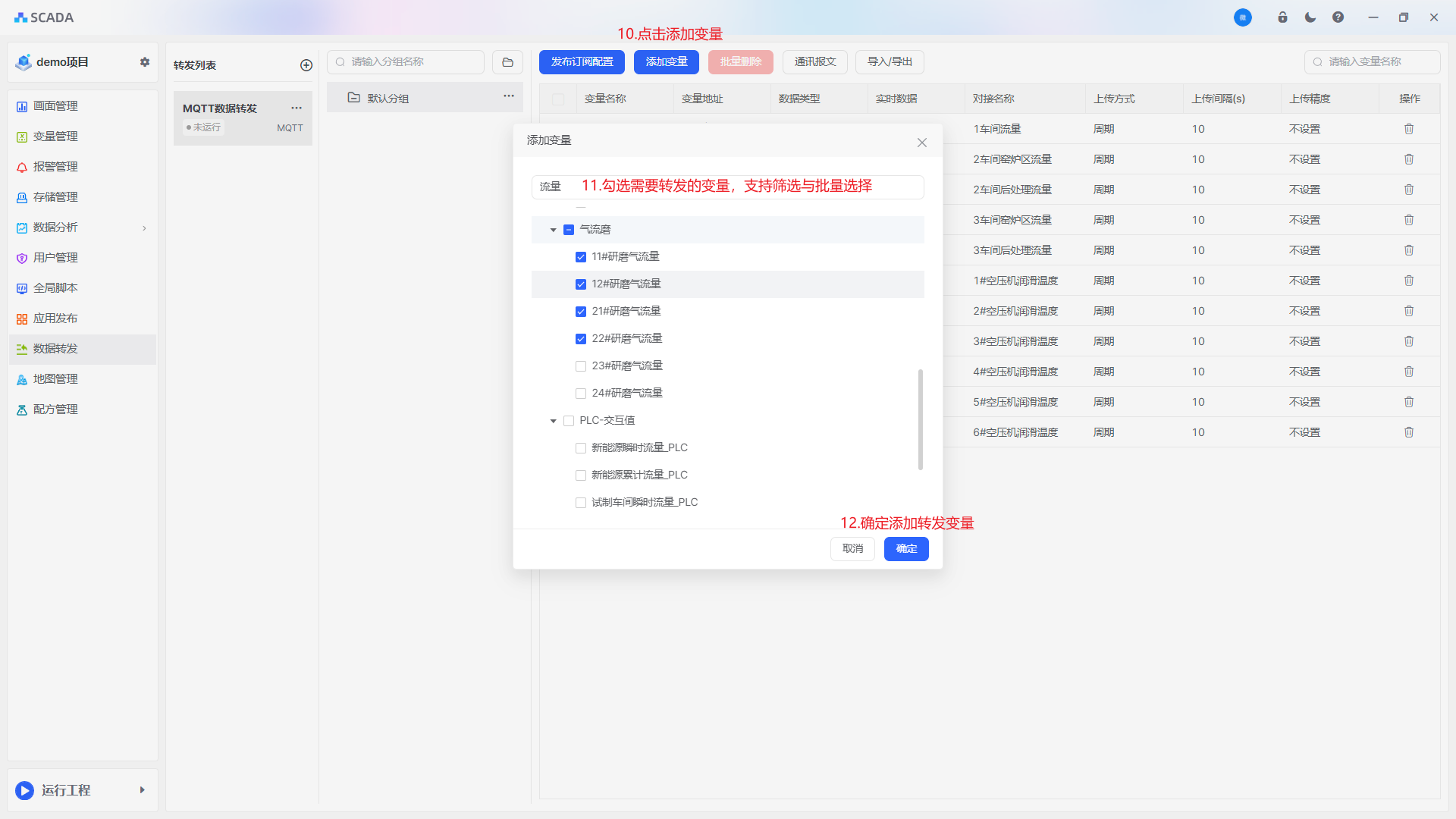Viewport: 1456px width, 819px height.
Task: Collapse the 气流磨 tree node
Action: 554,230
